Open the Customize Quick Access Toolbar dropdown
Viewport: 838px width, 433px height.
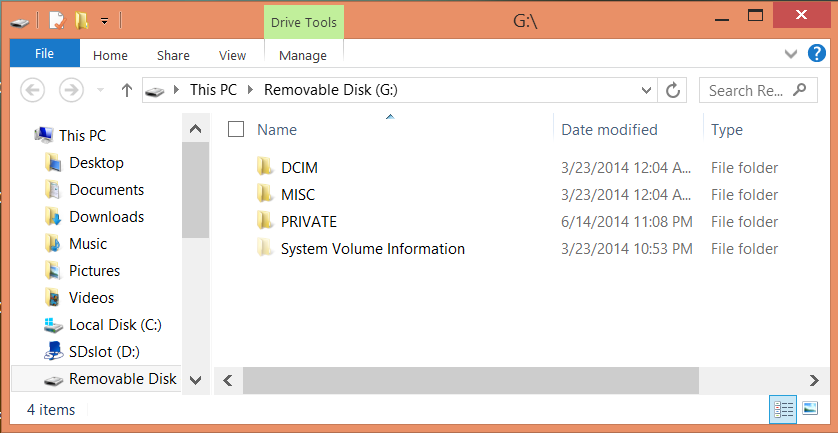tap(104, 21)
